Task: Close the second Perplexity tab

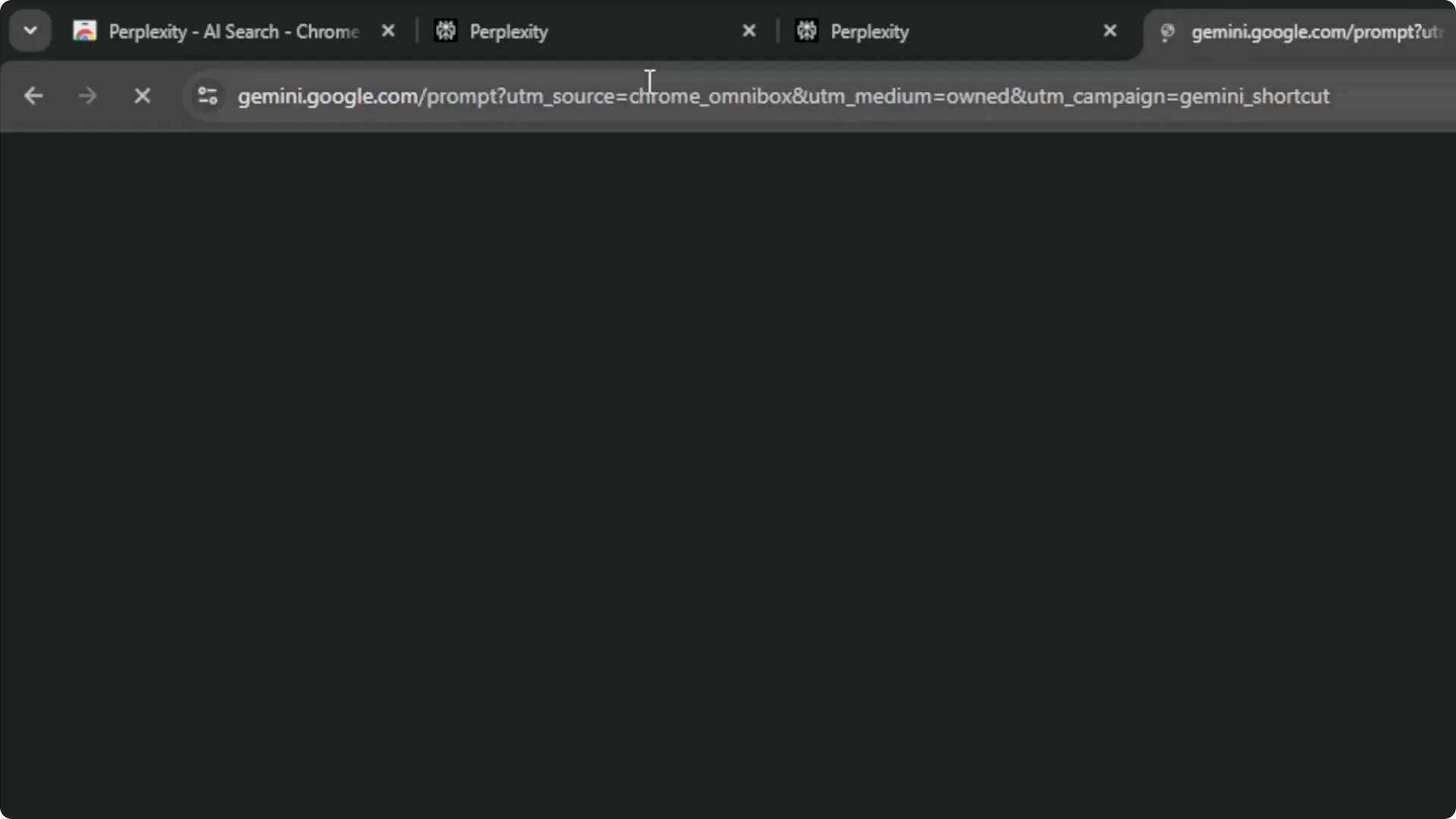Action: 749,30
